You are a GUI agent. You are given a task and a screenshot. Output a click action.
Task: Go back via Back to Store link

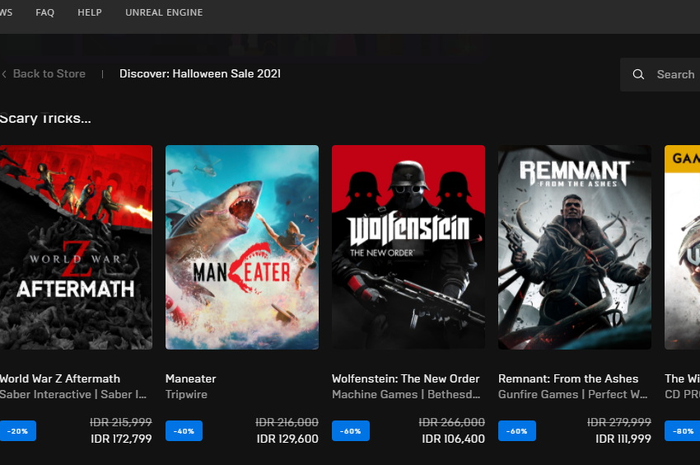click(x=49, y=74)
